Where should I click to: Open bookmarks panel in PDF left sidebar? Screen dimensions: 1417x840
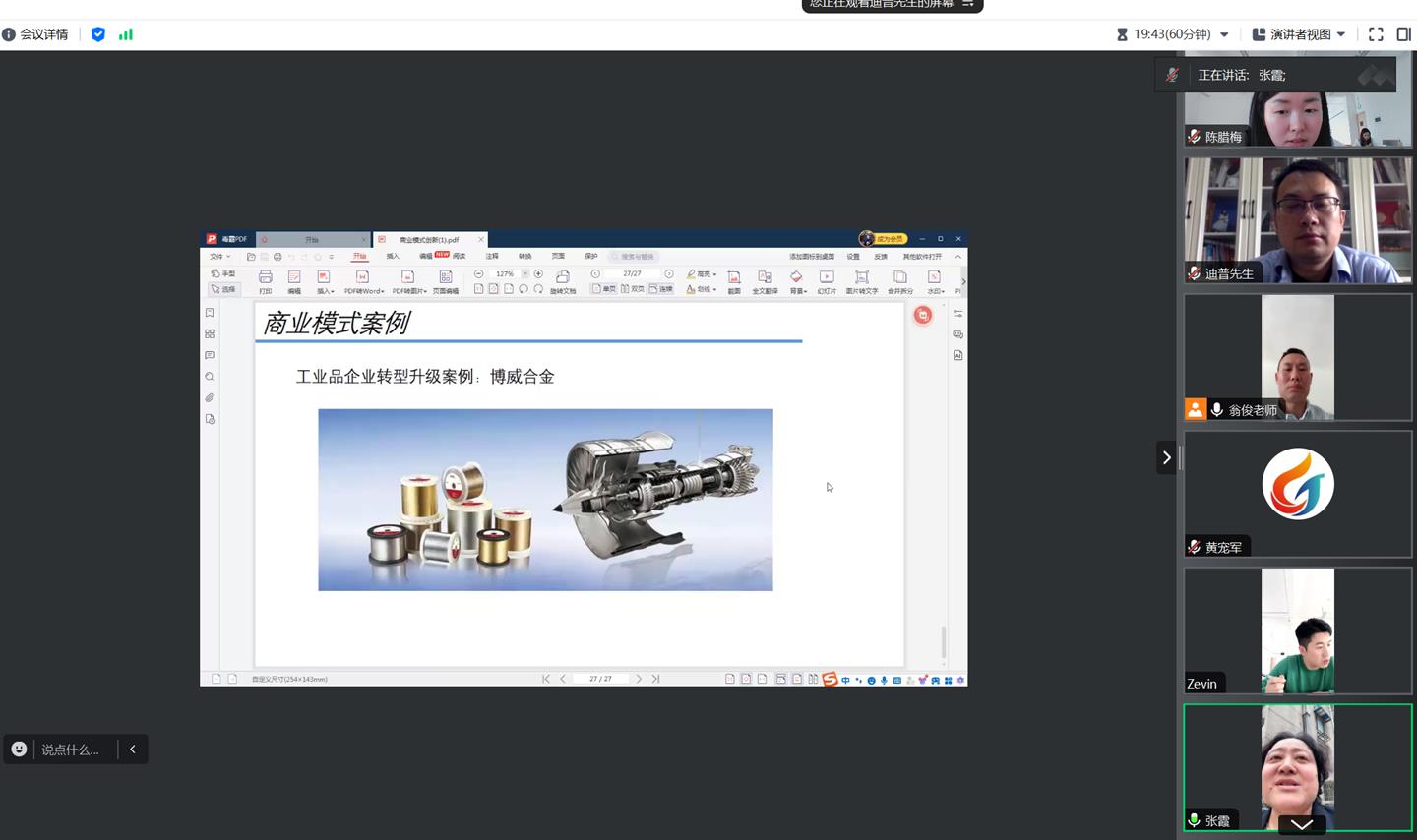click(210, 313)
